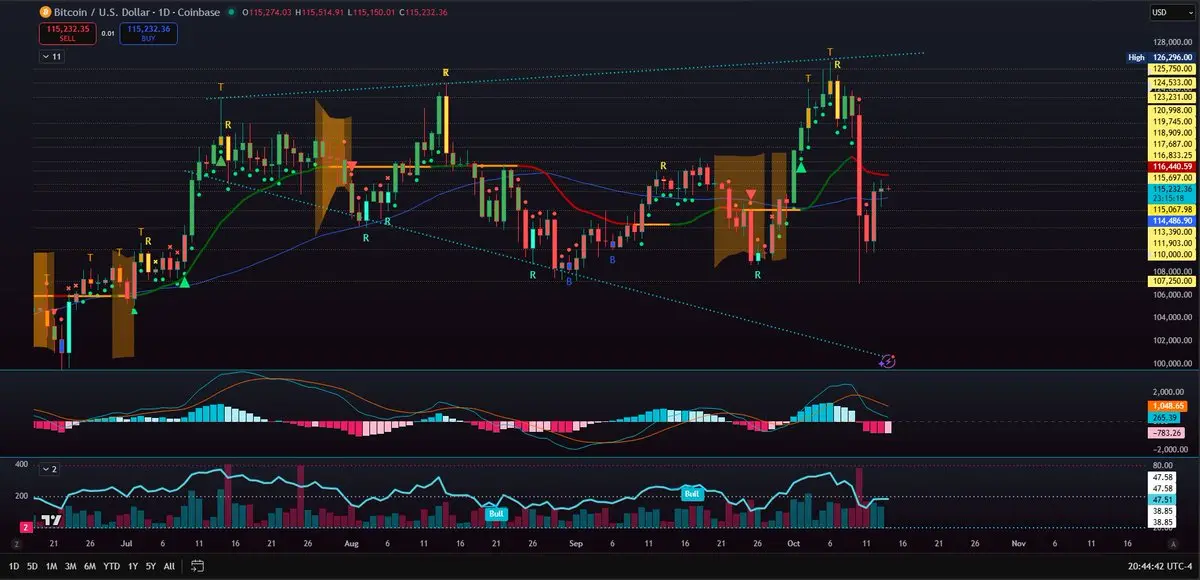
Task: Click the blue 114,486.90 price label
Action: coord(1172,220)
